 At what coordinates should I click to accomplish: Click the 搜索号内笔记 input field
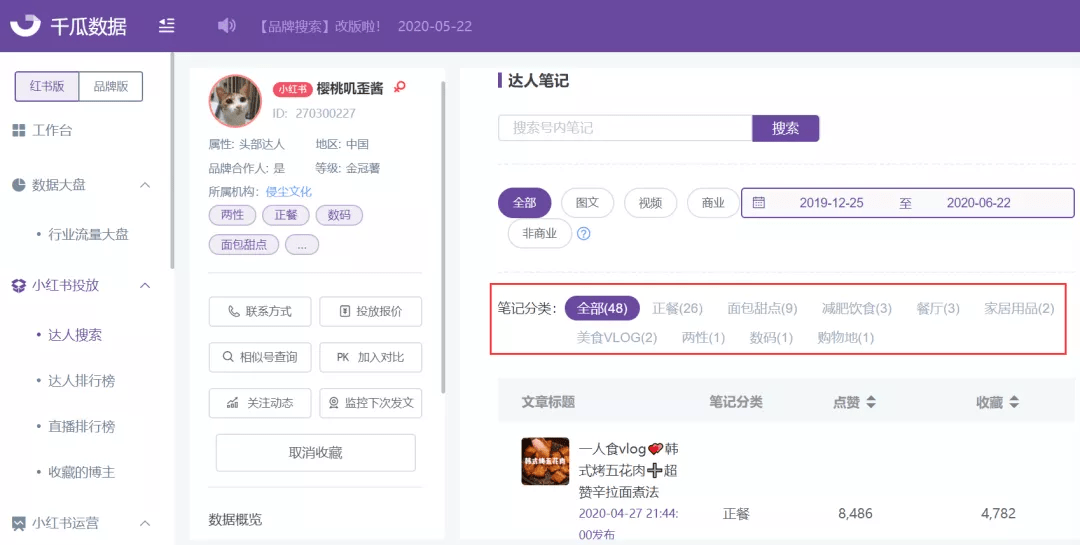625,128
